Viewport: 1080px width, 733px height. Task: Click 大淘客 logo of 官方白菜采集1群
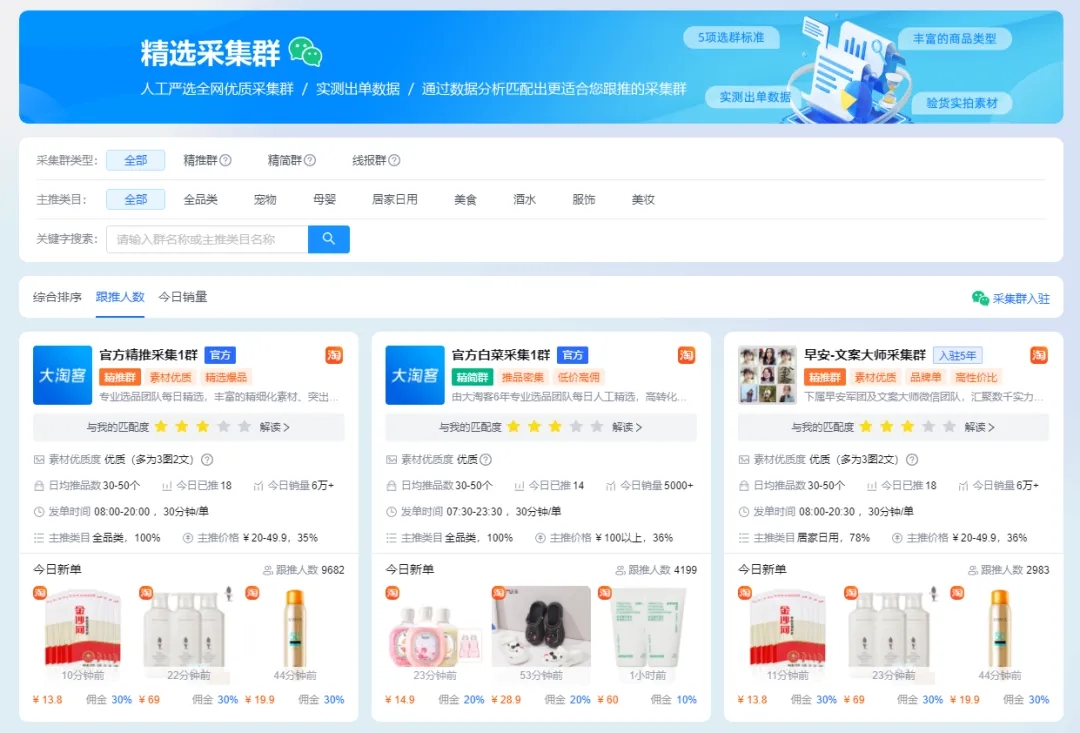[415, 375]
